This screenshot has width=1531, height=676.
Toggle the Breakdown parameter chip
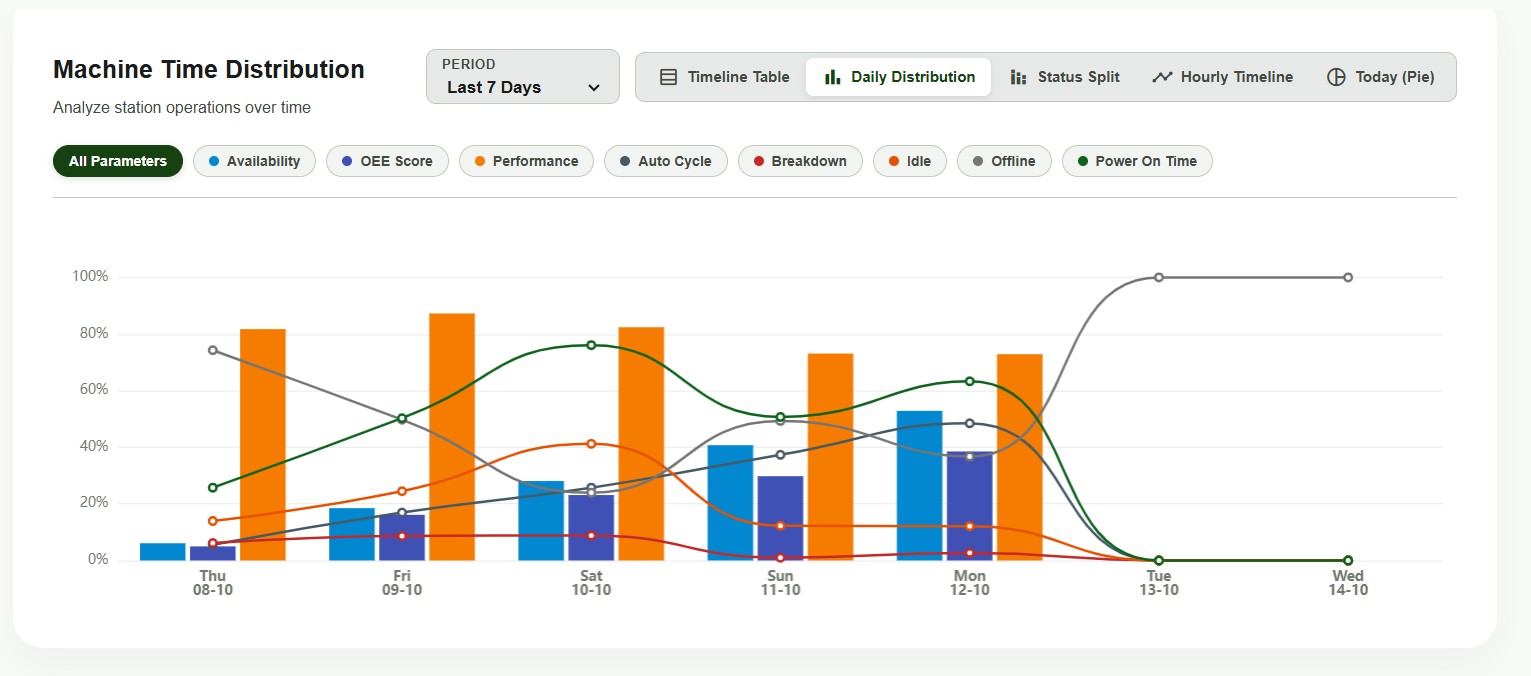[x=800, y=161]
